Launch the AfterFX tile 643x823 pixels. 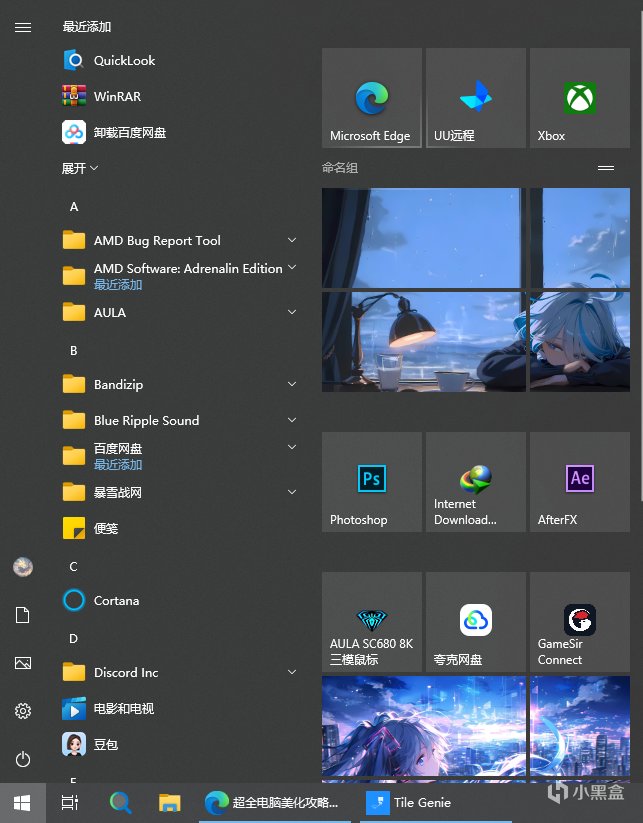579,482
